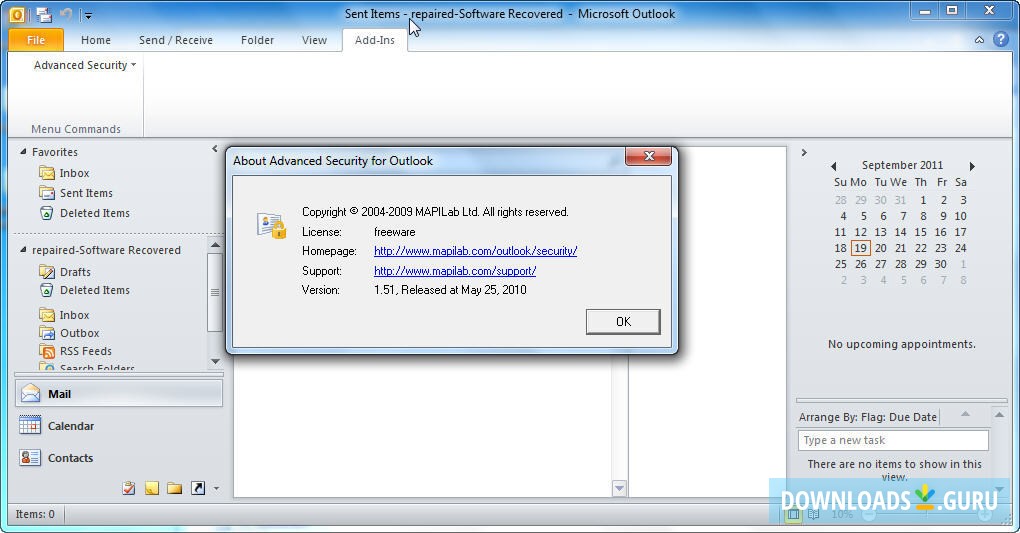This screenshot has height=533, width=1020.
Task: Select September 19 in the date navigator
Action: [x=860, y=248]
